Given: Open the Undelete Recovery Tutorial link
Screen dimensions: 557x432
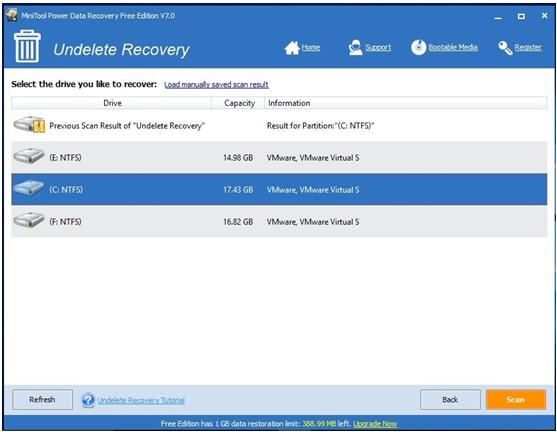Looking at the screenshot, I should tap(141, 400).
